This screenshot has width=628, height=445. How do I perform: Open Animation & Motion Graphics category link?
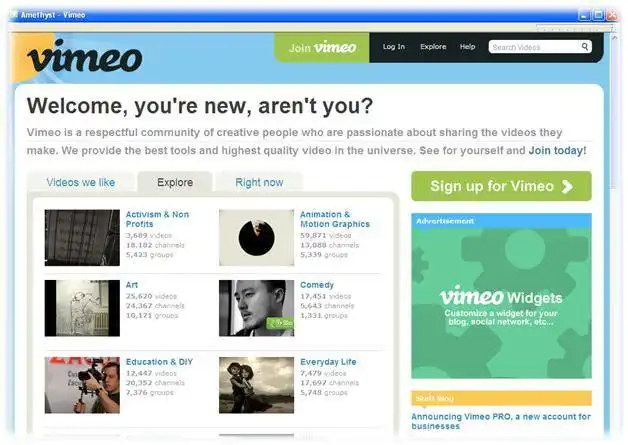[335, 219]
